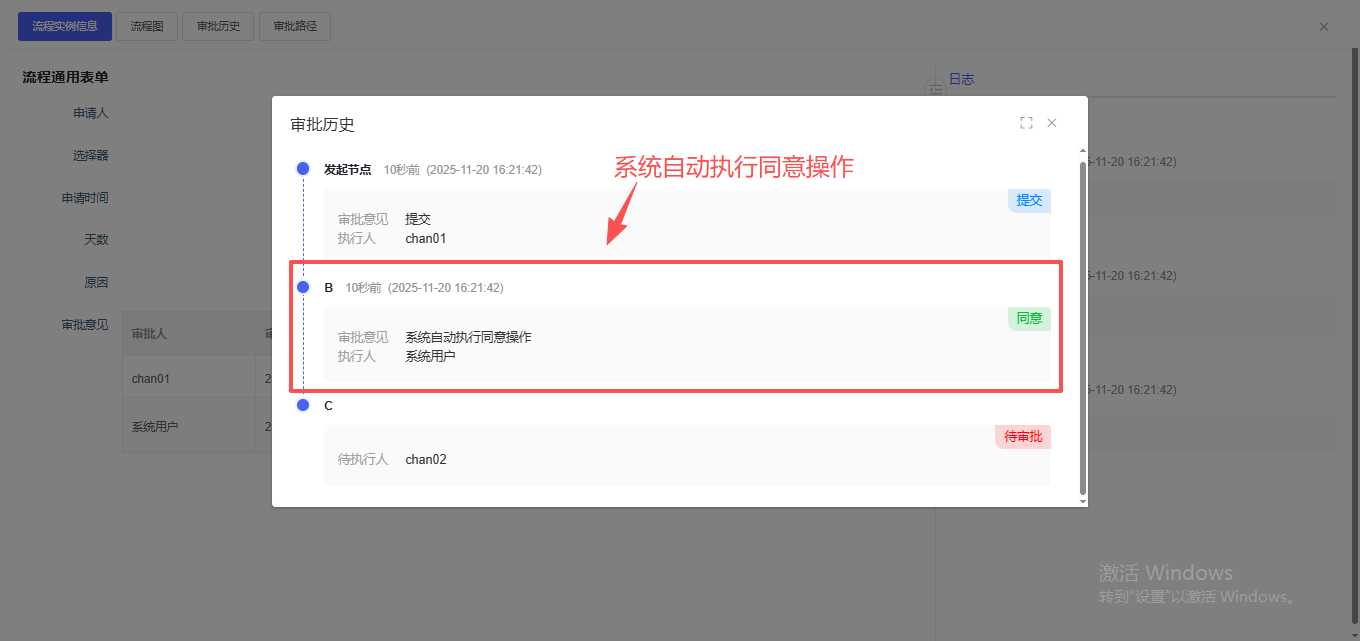Close the 审批历史 dialog
Screen dimensions: 1360x641
click(x=1052, y=123)
